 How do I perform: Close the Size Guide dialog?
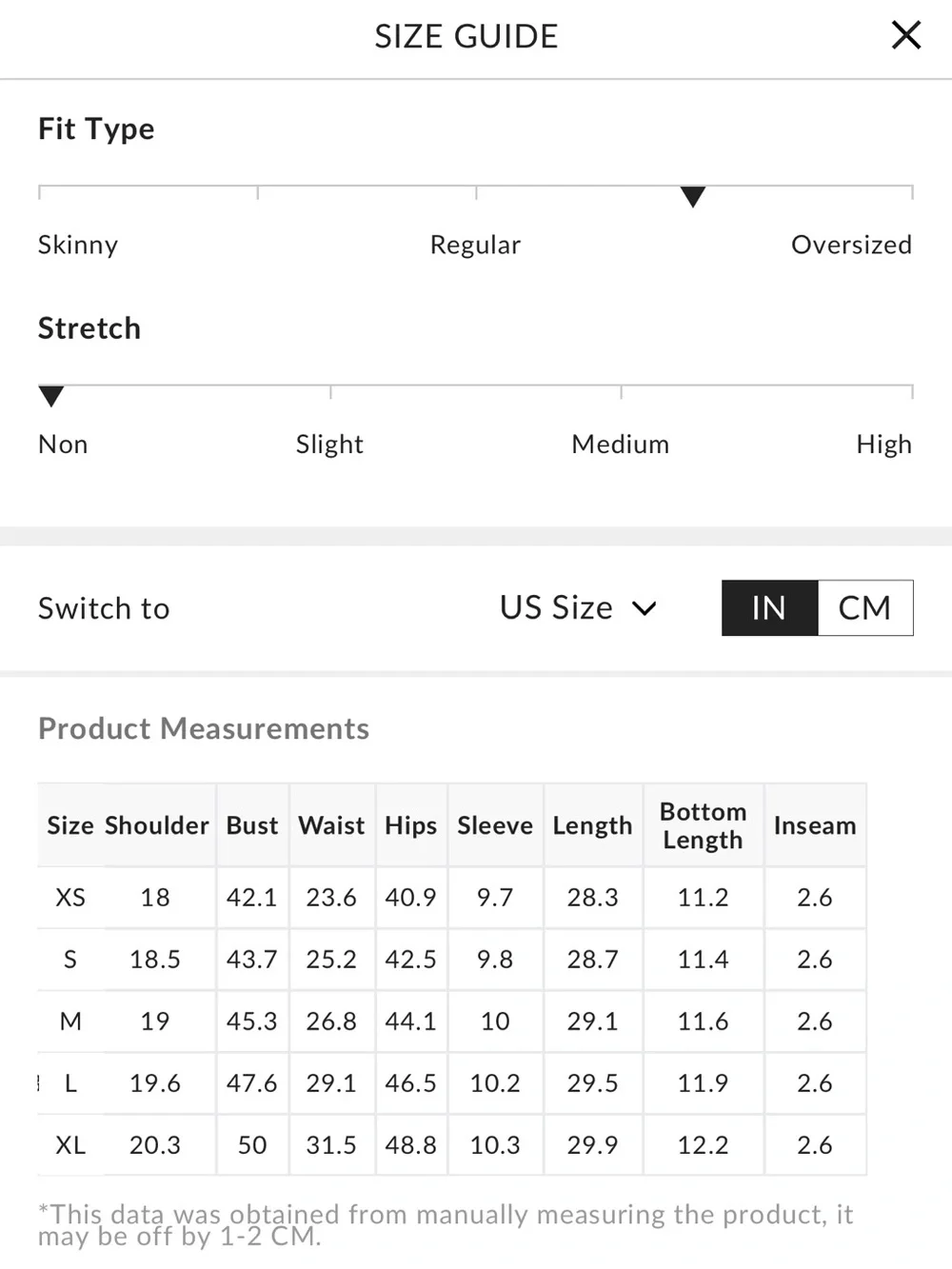[x=906, y=35]
